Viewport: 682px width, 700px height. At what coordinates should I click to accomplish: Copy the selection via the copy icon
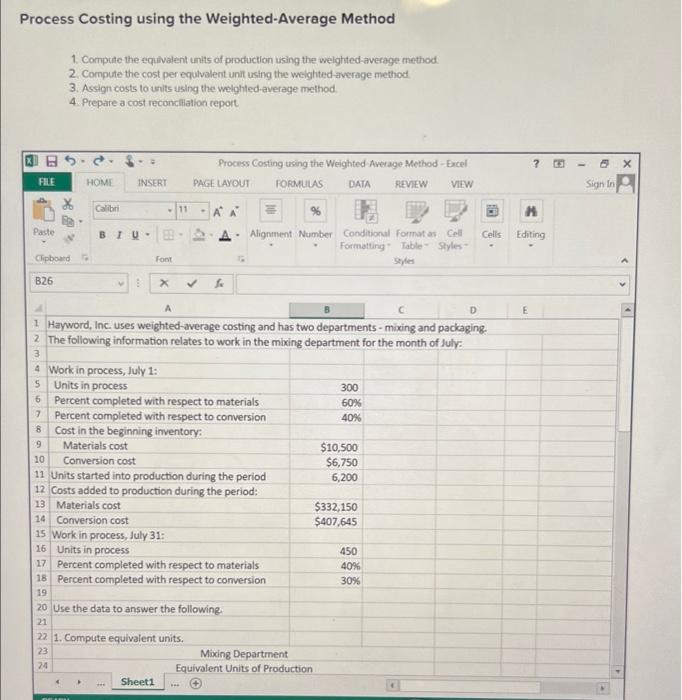click(67, 221)
